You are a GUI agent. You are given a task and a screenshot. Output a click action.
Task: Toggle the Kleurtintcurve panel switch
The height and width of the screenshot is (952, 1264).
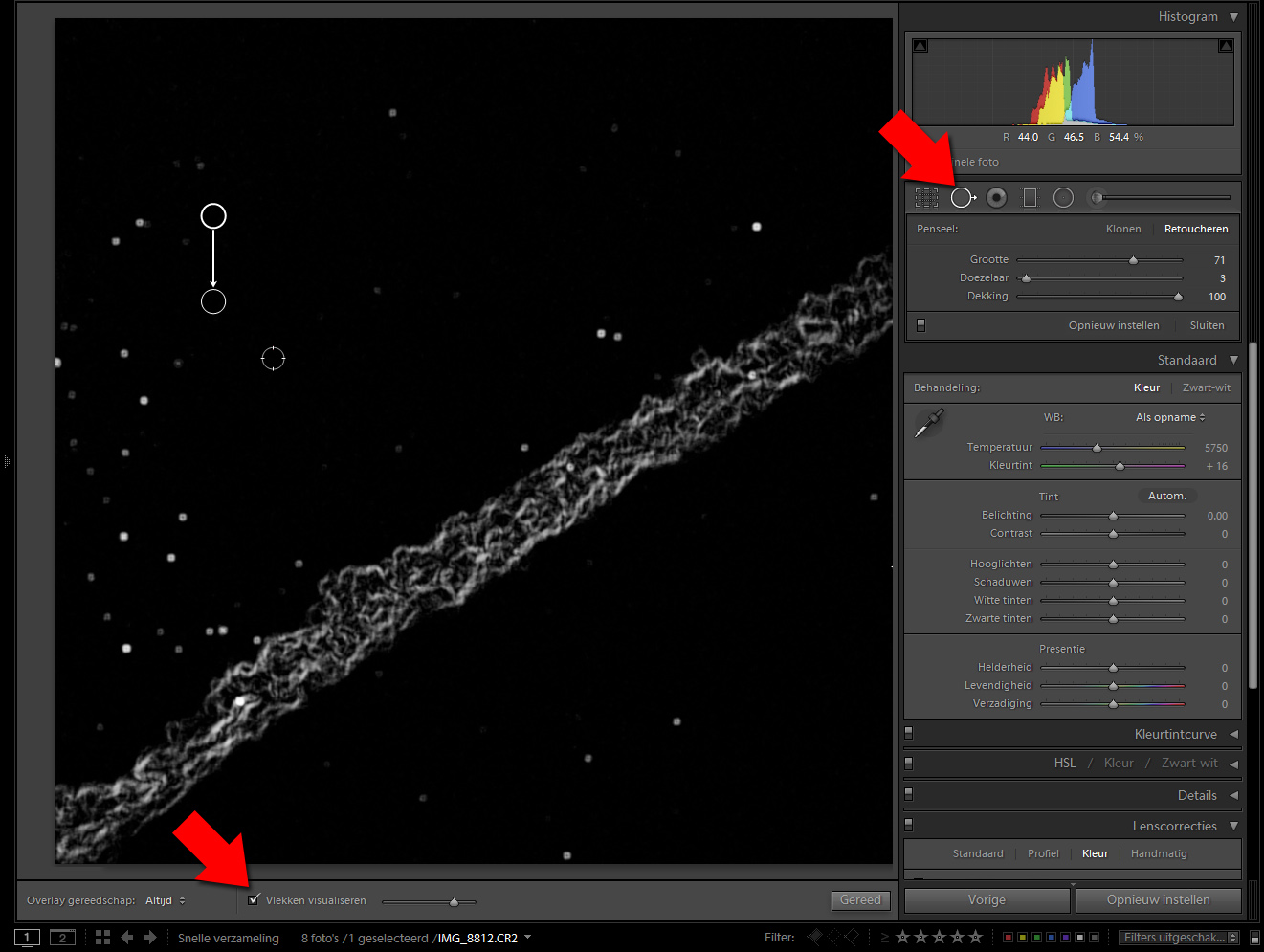point(909,734)
